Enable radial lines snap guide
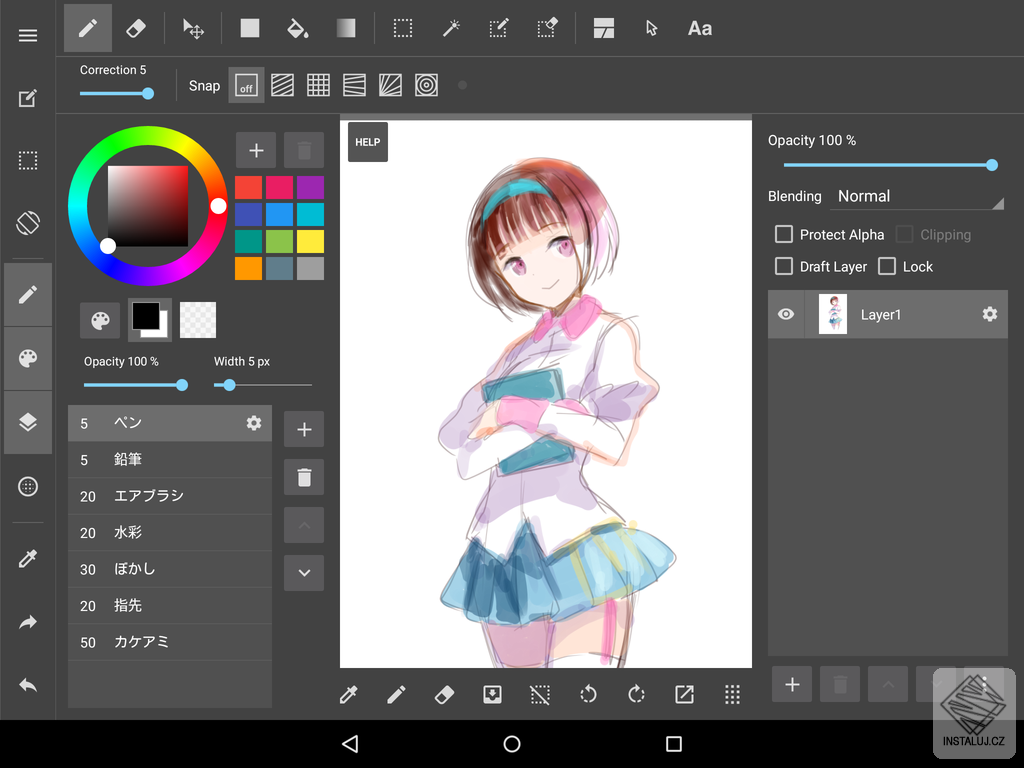The width and height of the screenshot is (1024, 768). 390,85
